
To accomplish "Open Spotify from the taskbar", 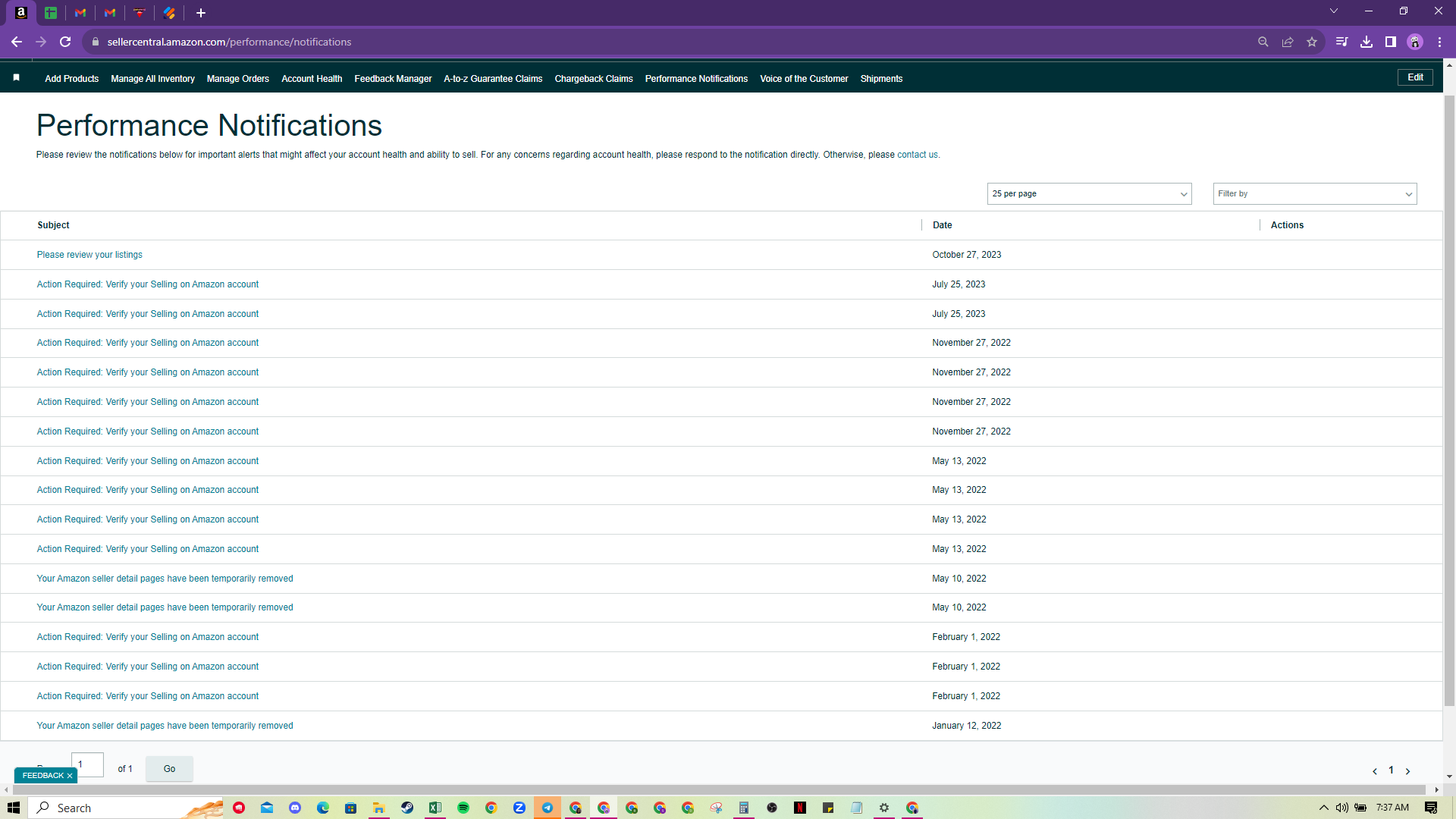I will coord(463,808).
